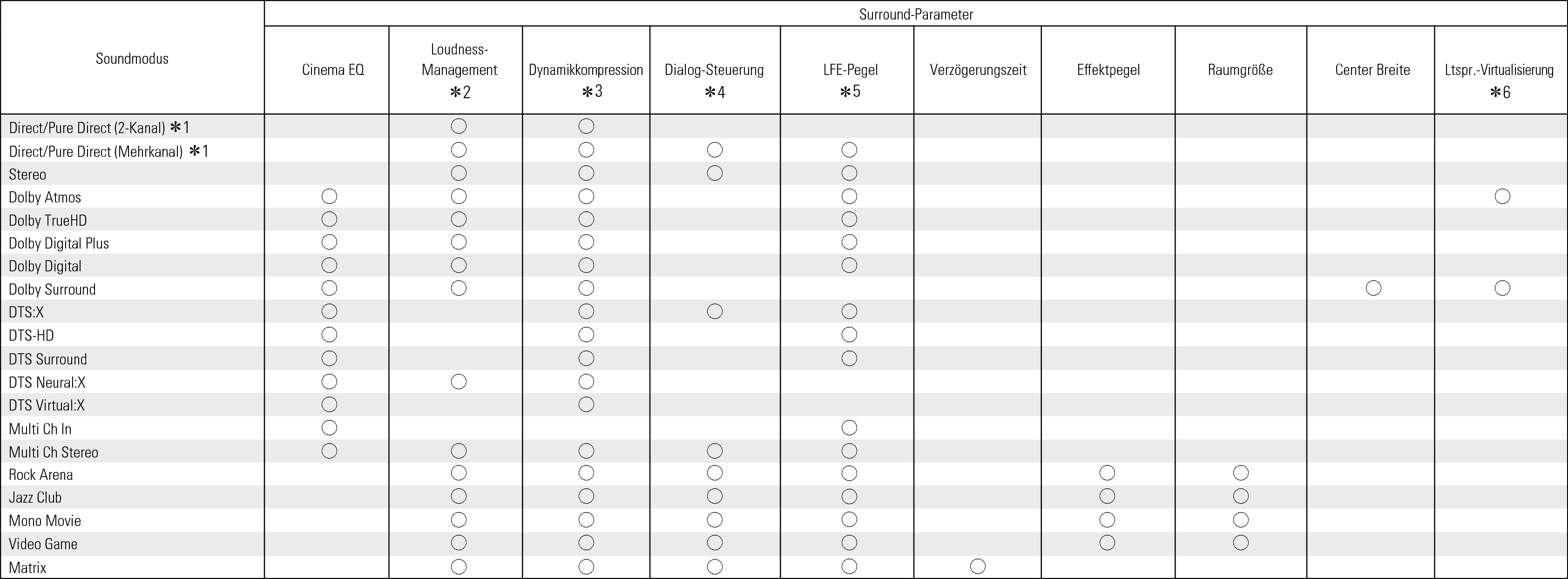Click the Surround-Parameter header
This screenshot has height=579, width=1568.
[x=915, y=14]
